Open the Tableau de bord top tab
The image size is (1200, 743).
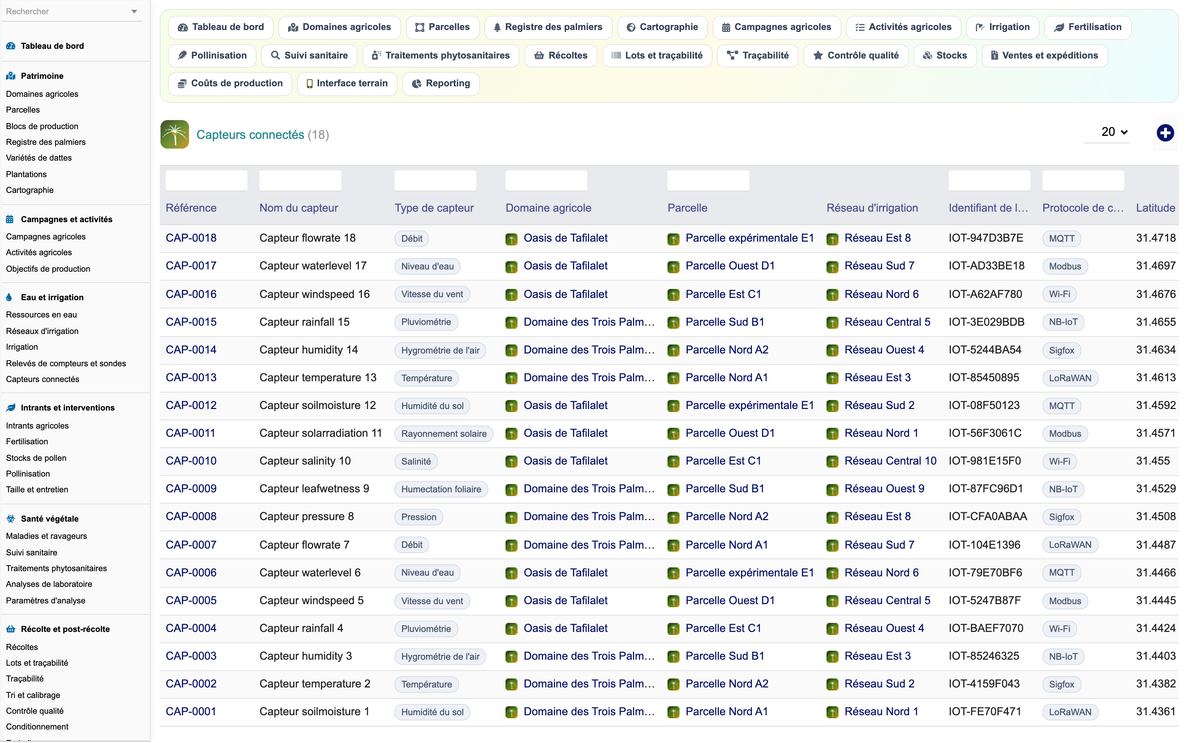point(220,27)
